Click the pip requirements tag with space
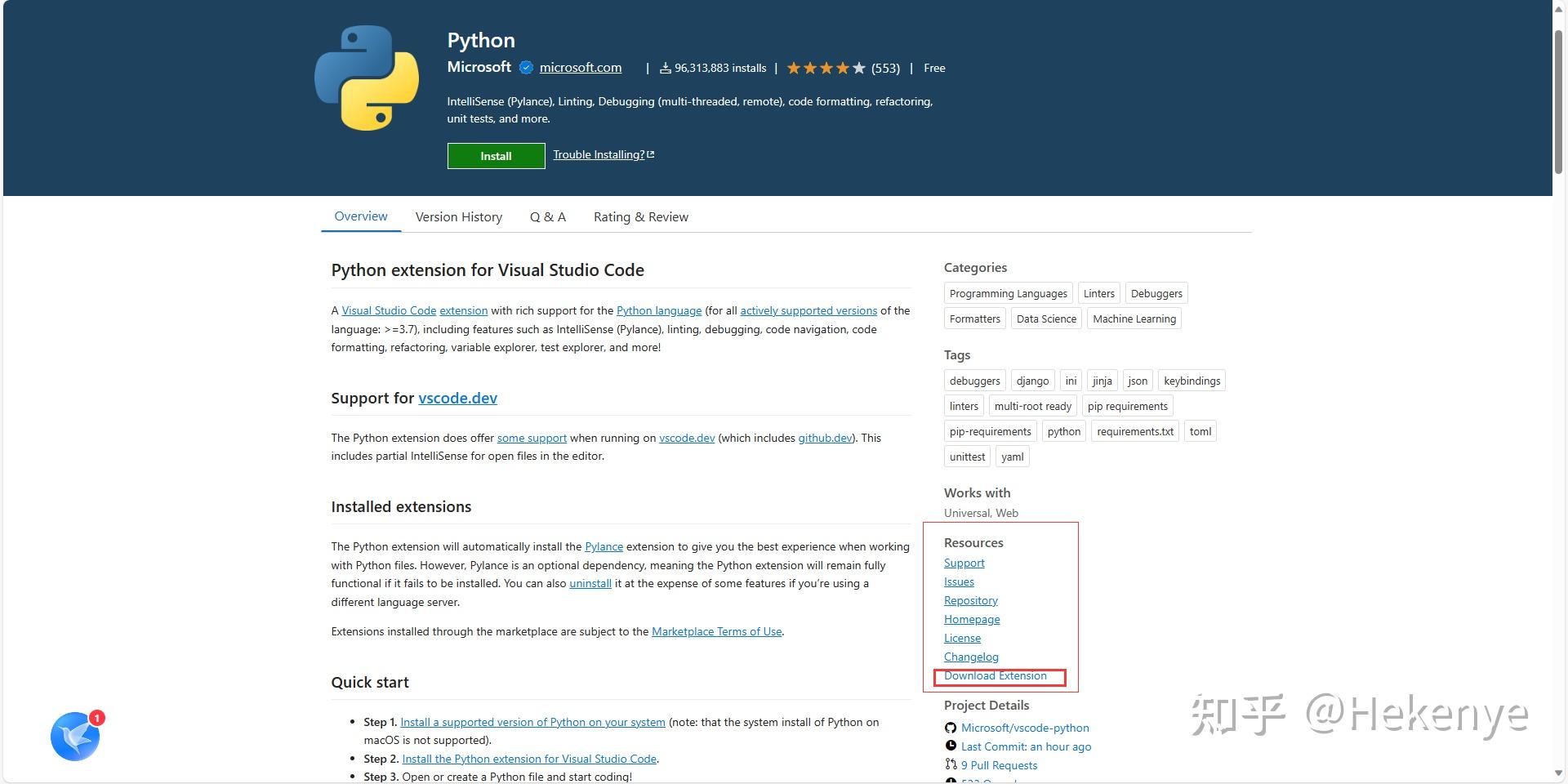Image resolution: width=1568 pixels, height=784 pixels. tap(1128, 406)
